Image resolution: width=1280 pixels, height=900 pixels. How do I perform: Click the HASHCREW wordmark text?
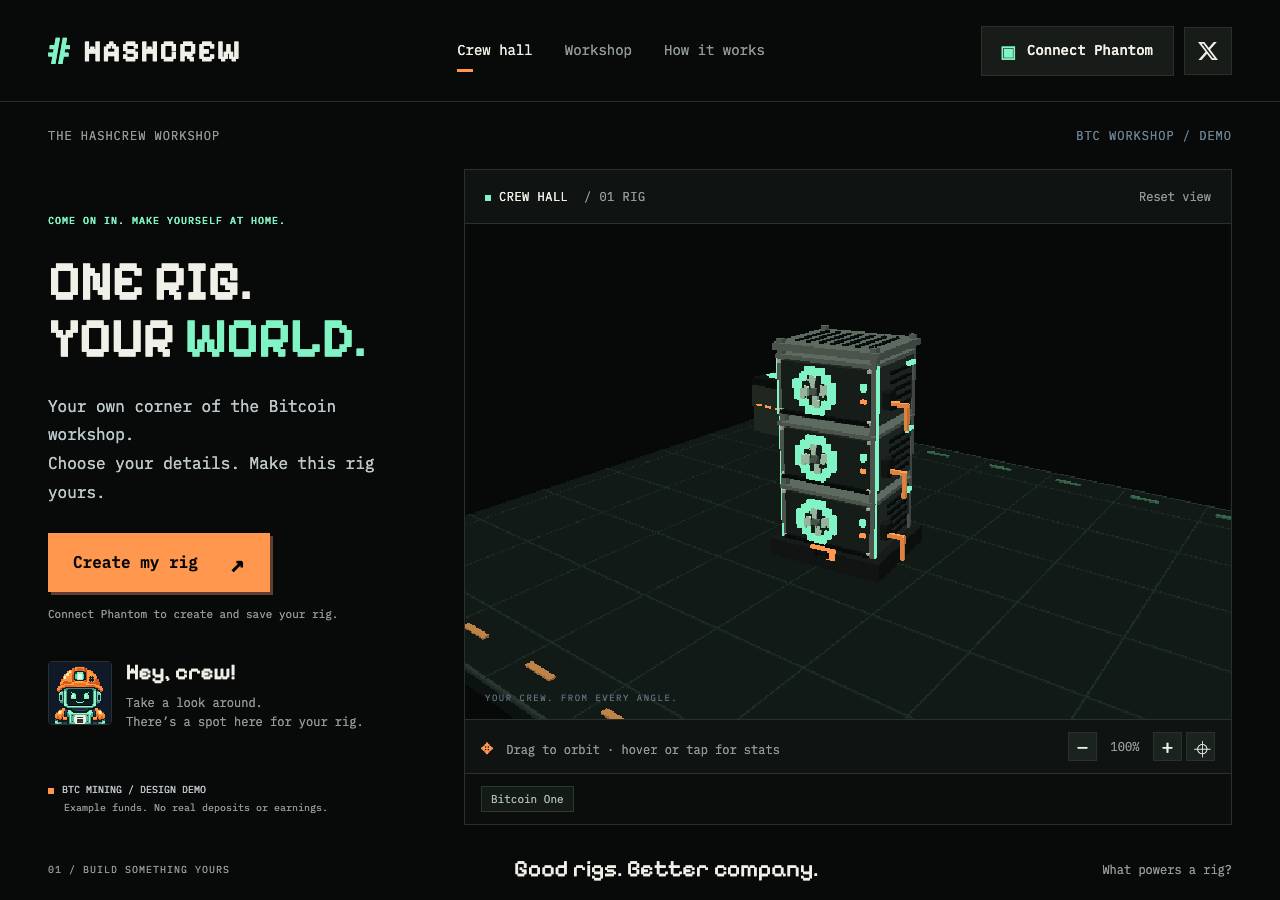[162, 51]
